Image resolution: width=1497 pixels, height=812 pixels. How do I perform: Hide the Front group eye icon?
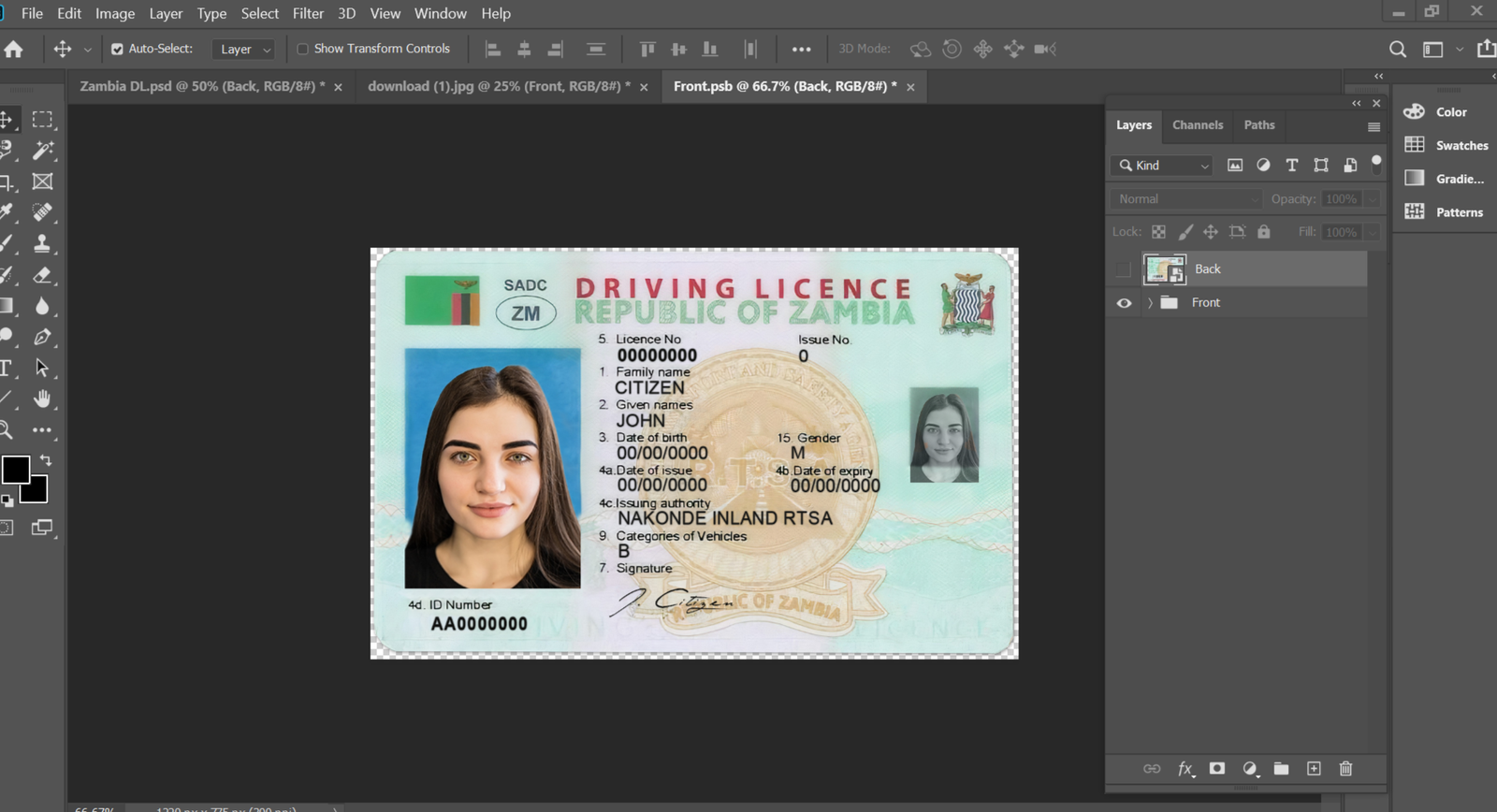point(1124,303)
